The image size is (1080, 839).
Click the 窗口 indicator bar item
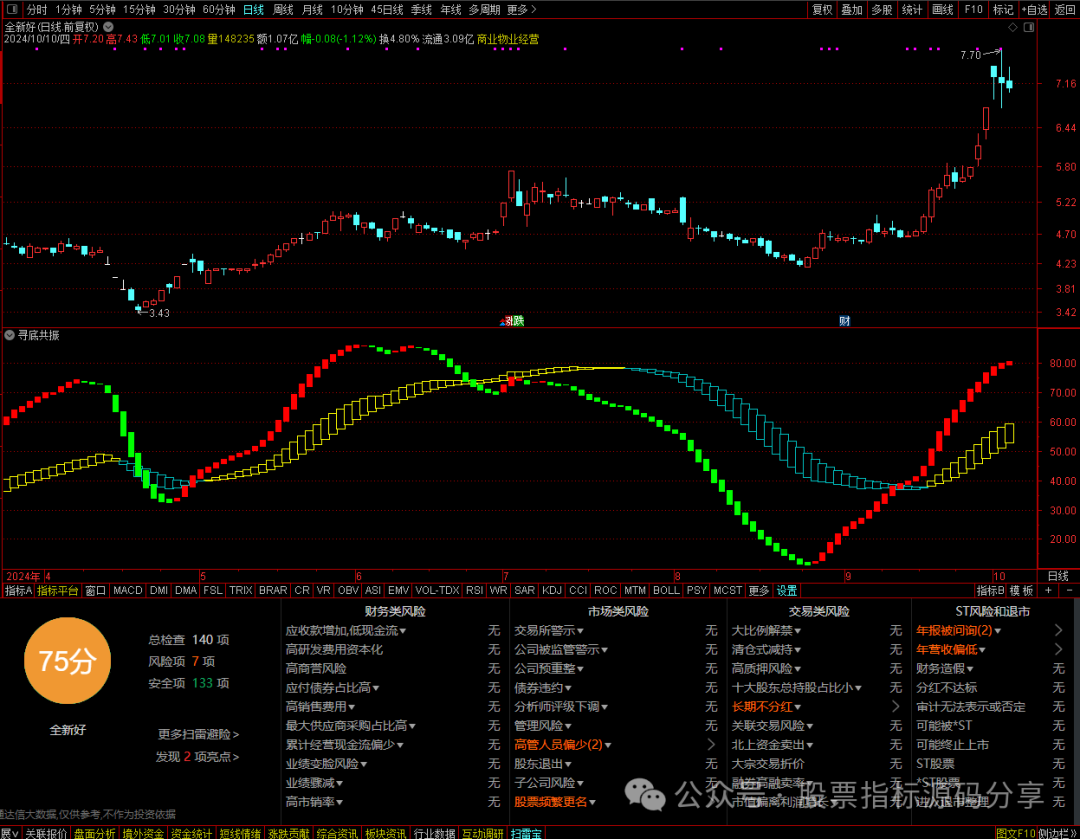tap(95, 590)
